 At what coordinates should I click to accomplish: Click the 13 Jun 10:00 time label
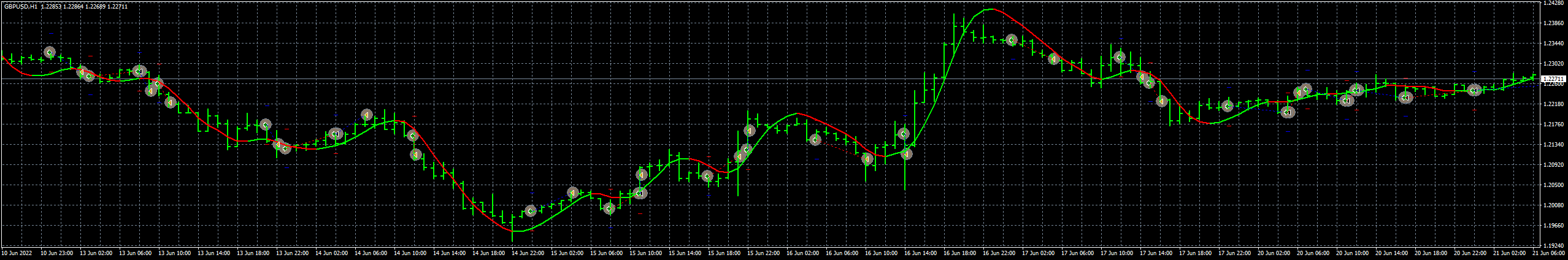point(175,253)
